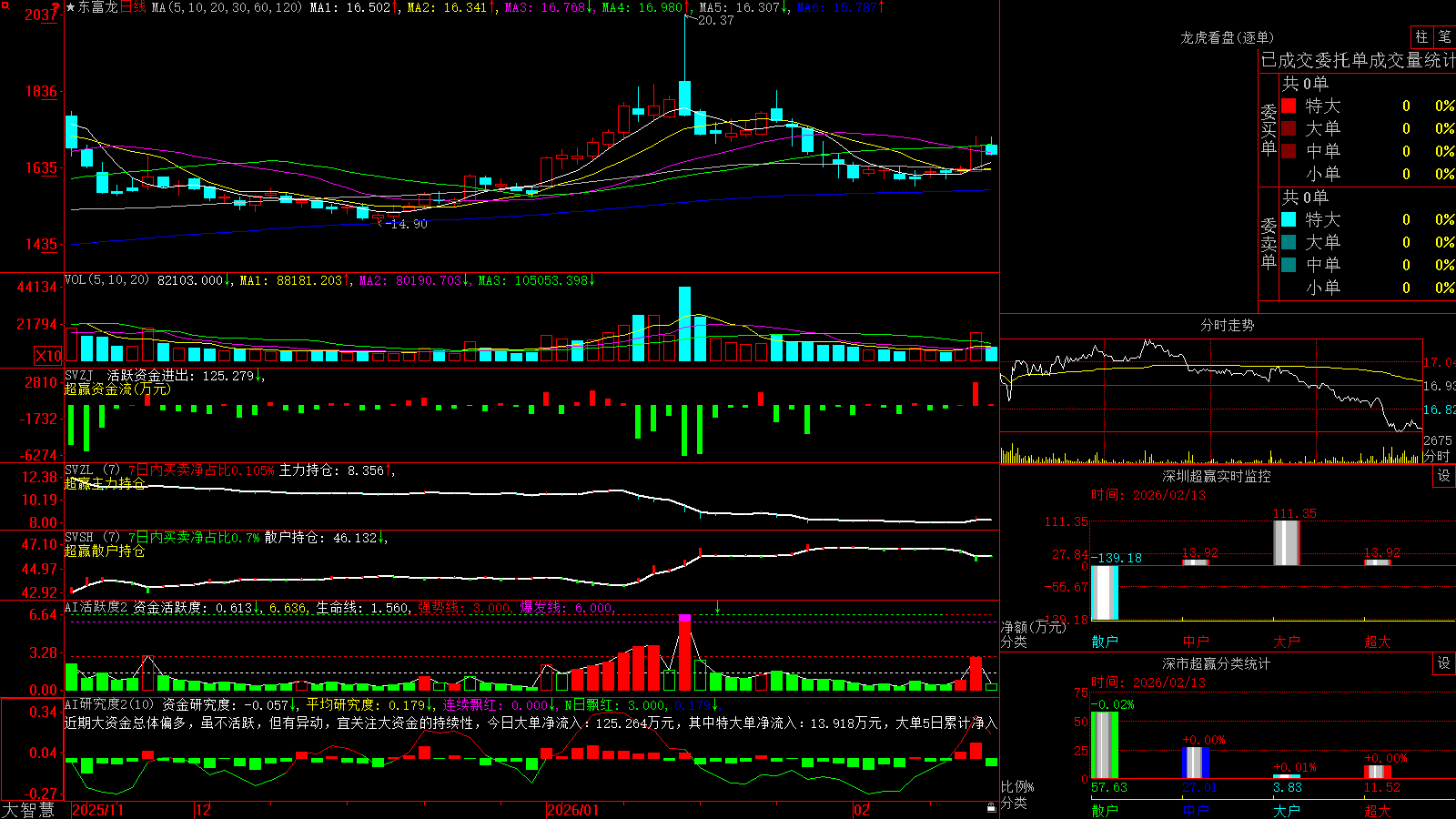Select the 12 month timeline marker
The height and width of the screenshot is (819, 1456).
click(204, 810)
